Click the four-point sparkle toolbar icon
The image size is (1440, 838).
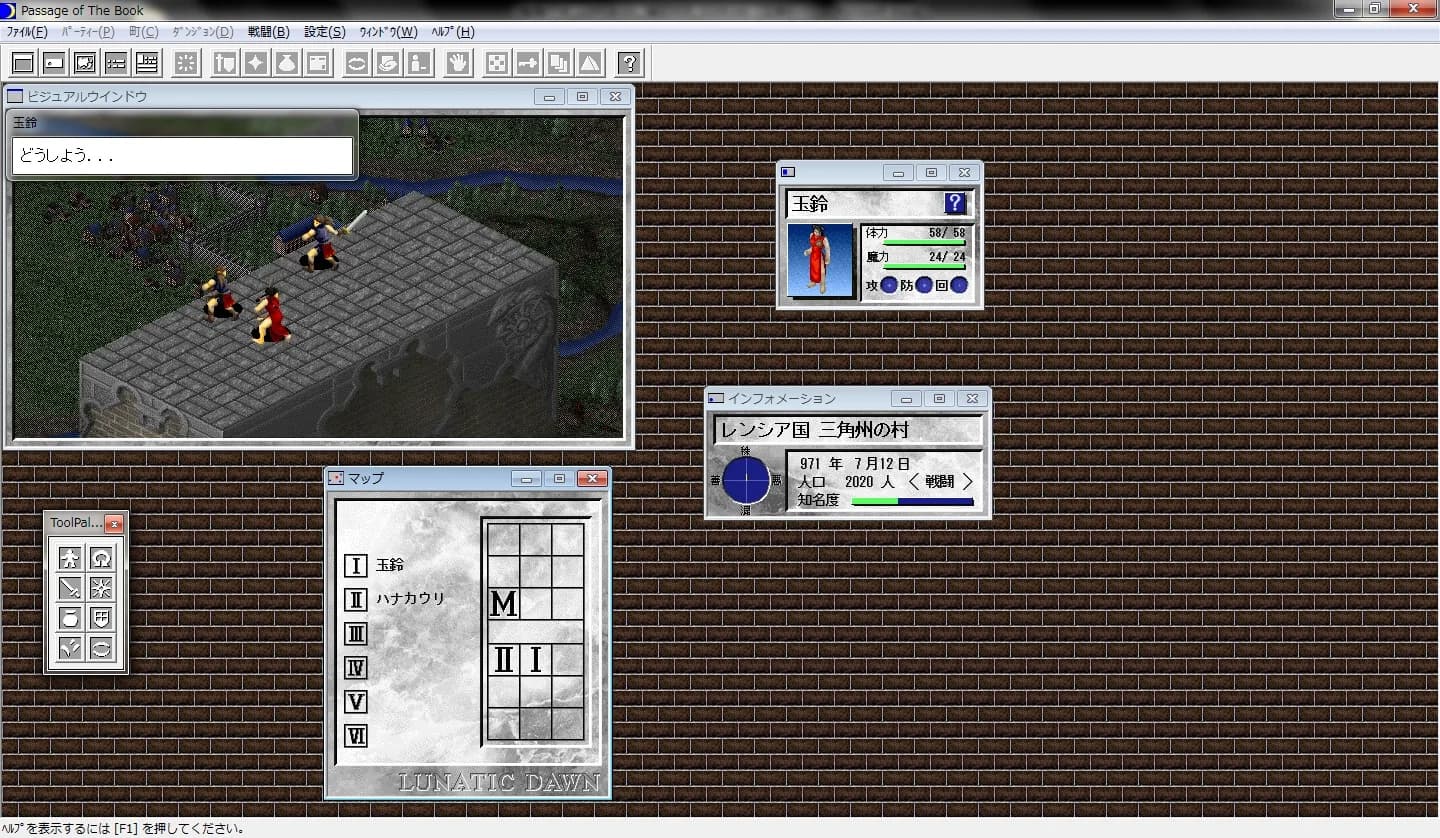256,63
